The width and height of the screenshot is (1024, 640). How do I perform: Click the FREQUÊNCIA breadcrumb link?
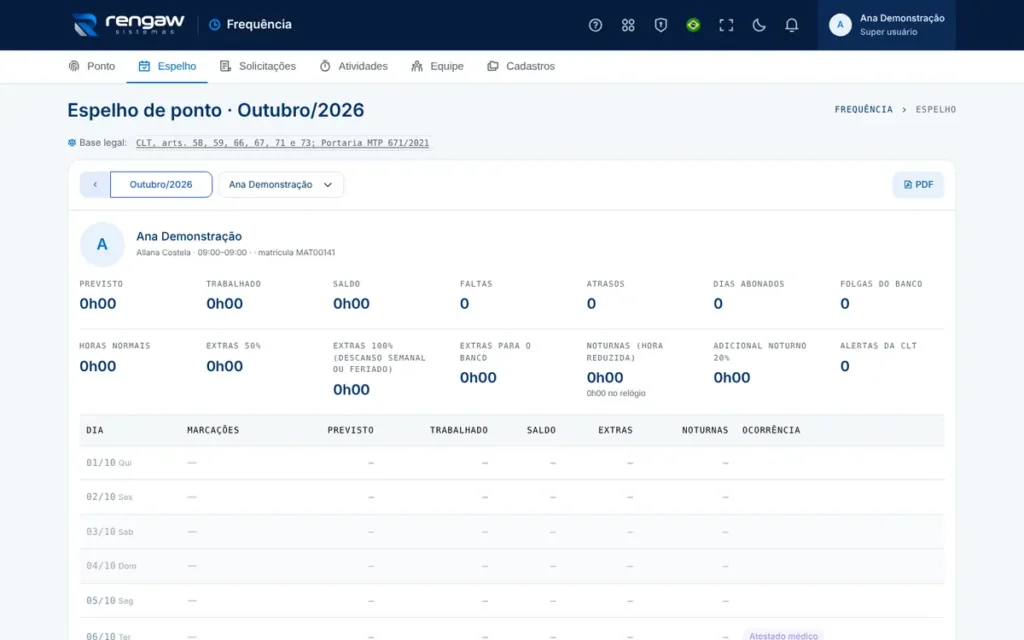click(863, 110)
